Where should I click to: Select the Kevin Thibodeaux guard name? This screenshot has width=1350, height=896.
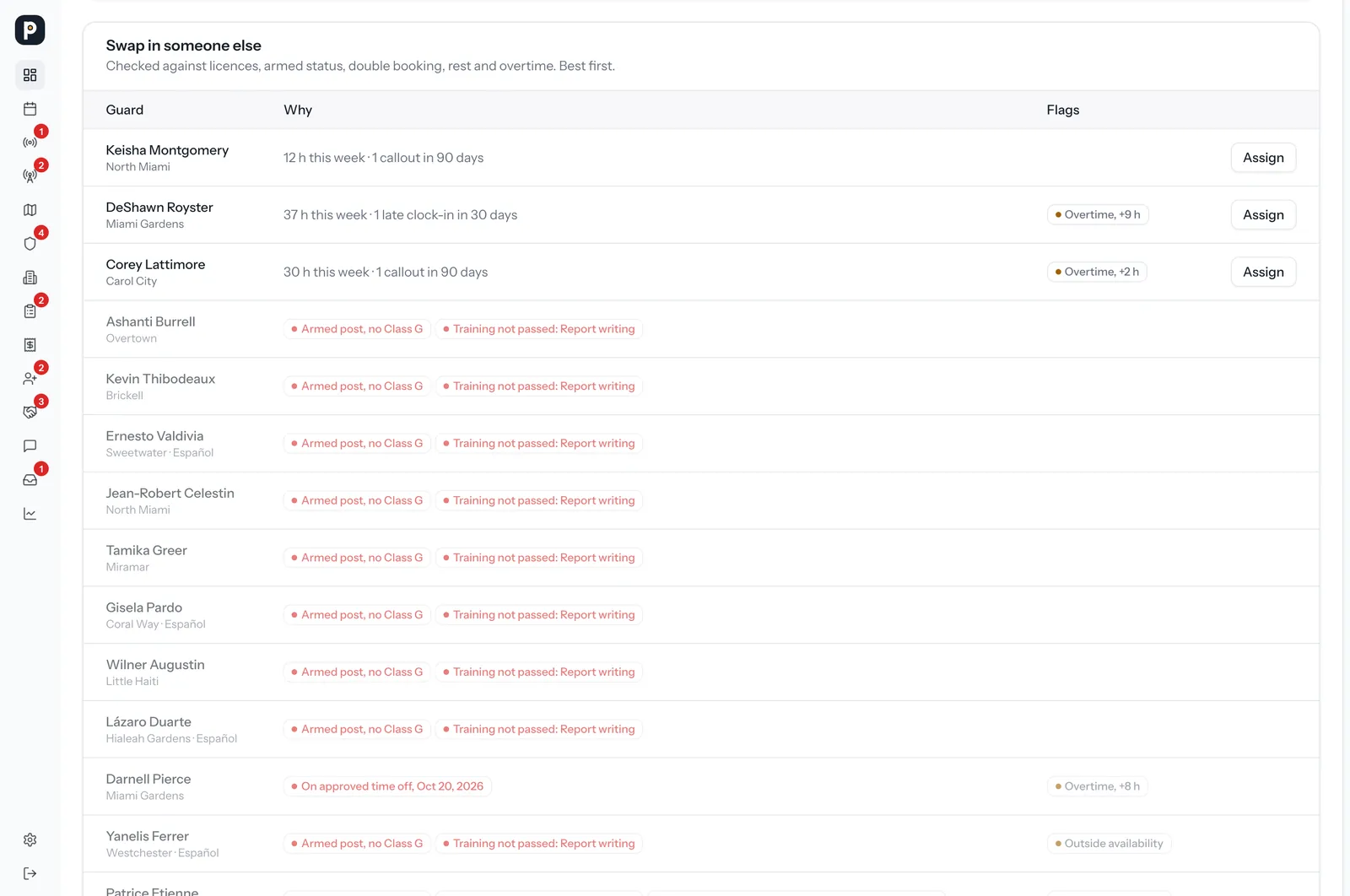pos(160,379)
